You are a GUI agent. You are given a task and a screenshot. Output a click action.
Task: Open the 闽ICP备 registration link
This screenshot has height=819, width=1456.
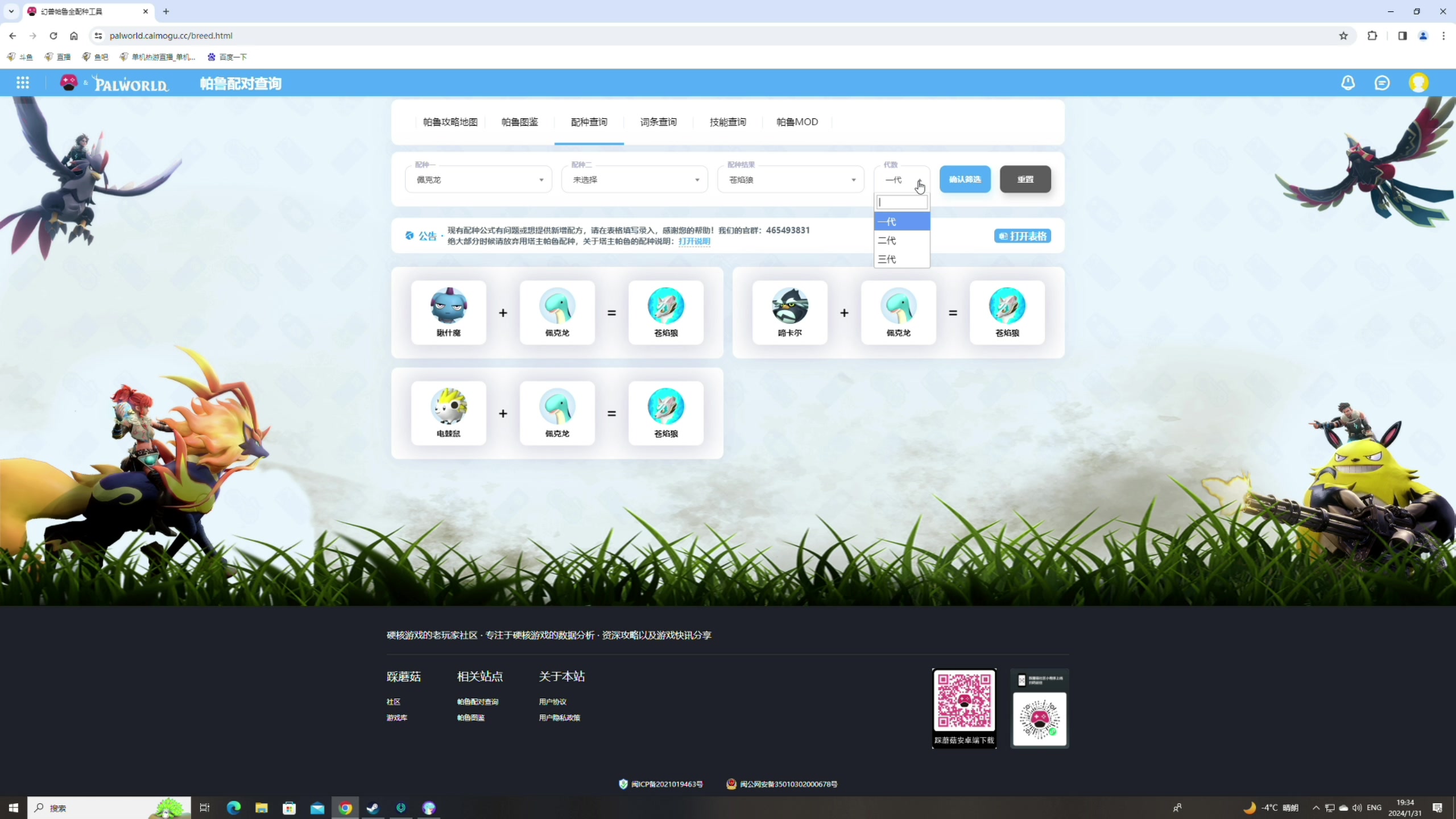click(x=661, y=784)
